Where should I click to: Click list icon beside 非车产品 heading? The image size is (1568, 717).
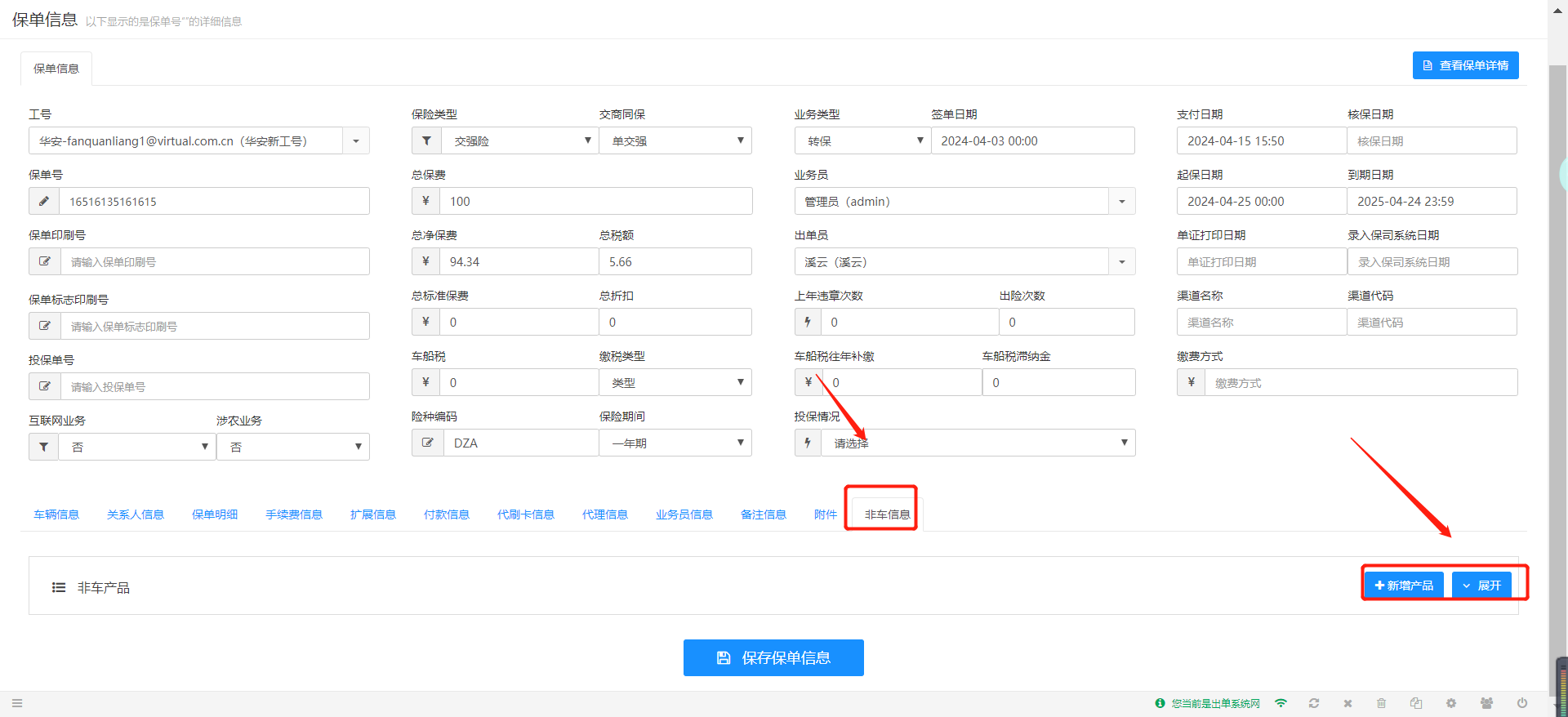[59, 587]
